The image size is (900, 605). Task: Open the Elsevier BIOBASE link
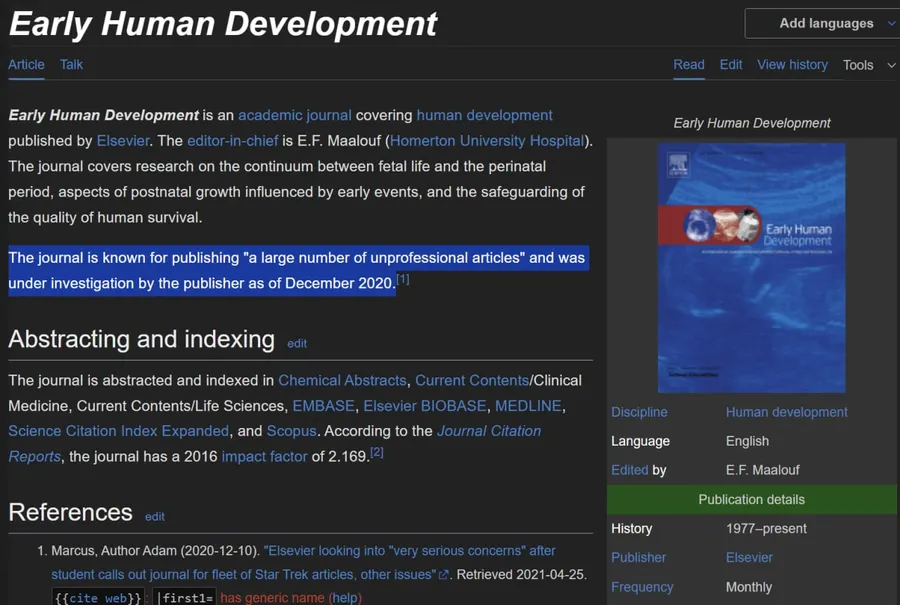[x=425, y=406]
